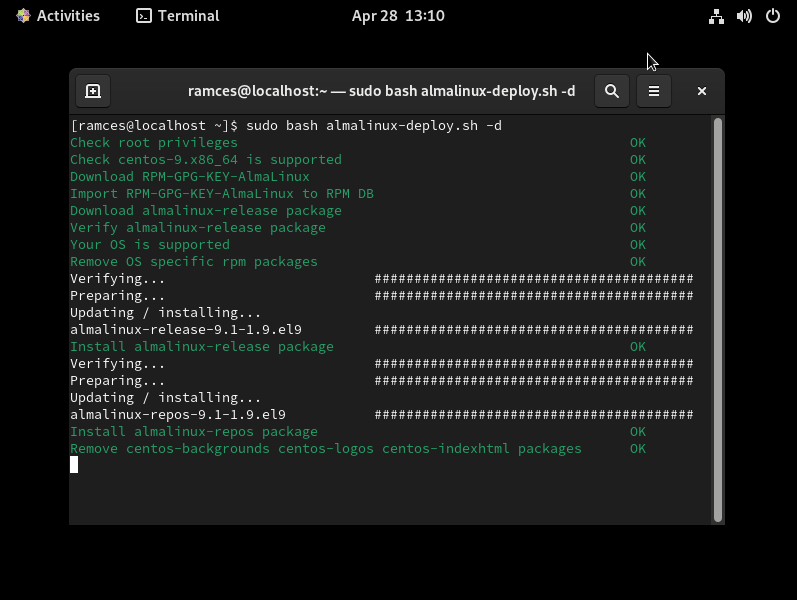Click the progress hashes beside almalinux-release-9.1

(x=534, y=329)
